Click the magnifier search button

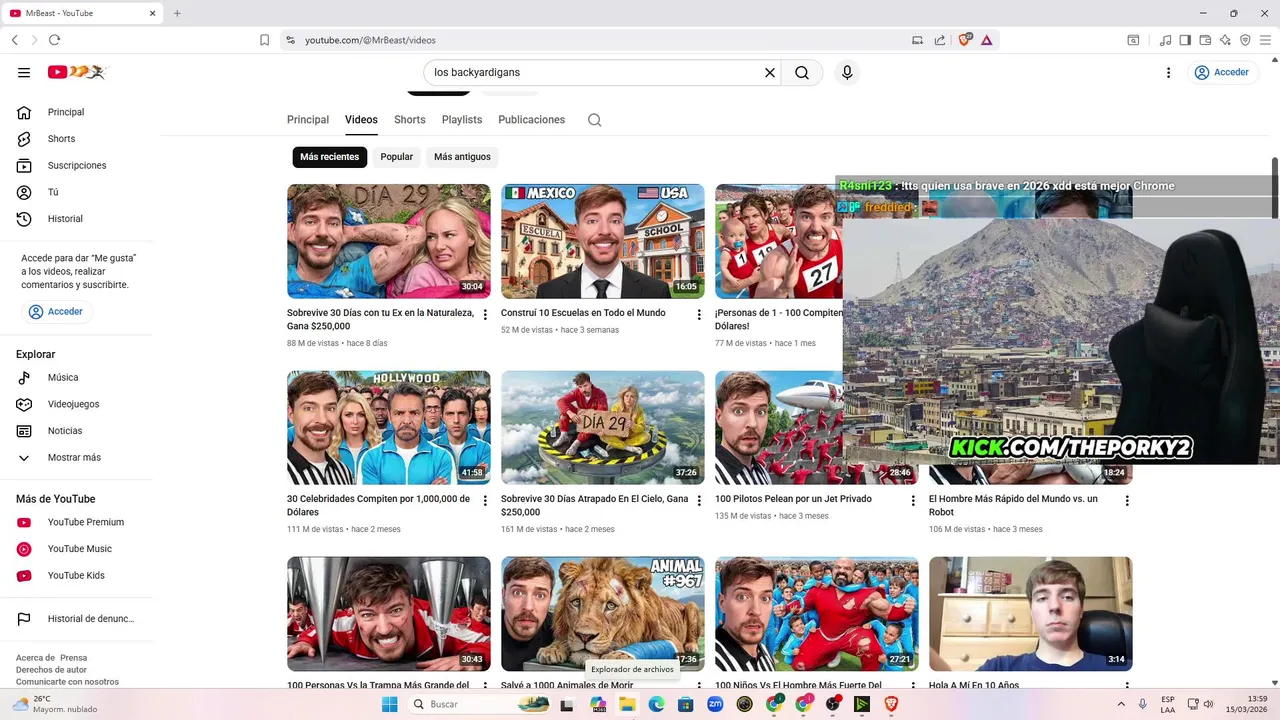pos(802,72)
